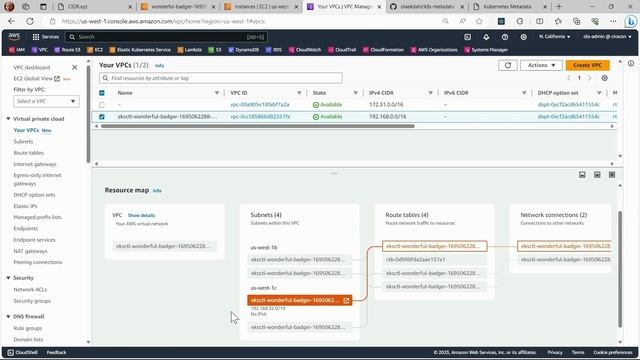640x360 pixels.
Task: Switch to the Instances EC2 browser tab
Action: 261,7
